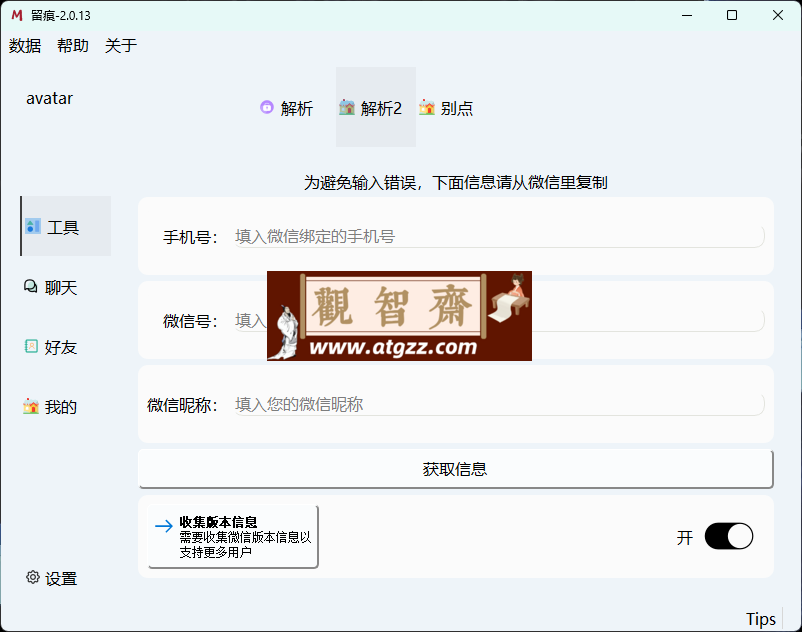Click the 聊天 chat bubble icon
This screenshot has height=632, width=802.
pyautogui.click(x=31, y=286)
